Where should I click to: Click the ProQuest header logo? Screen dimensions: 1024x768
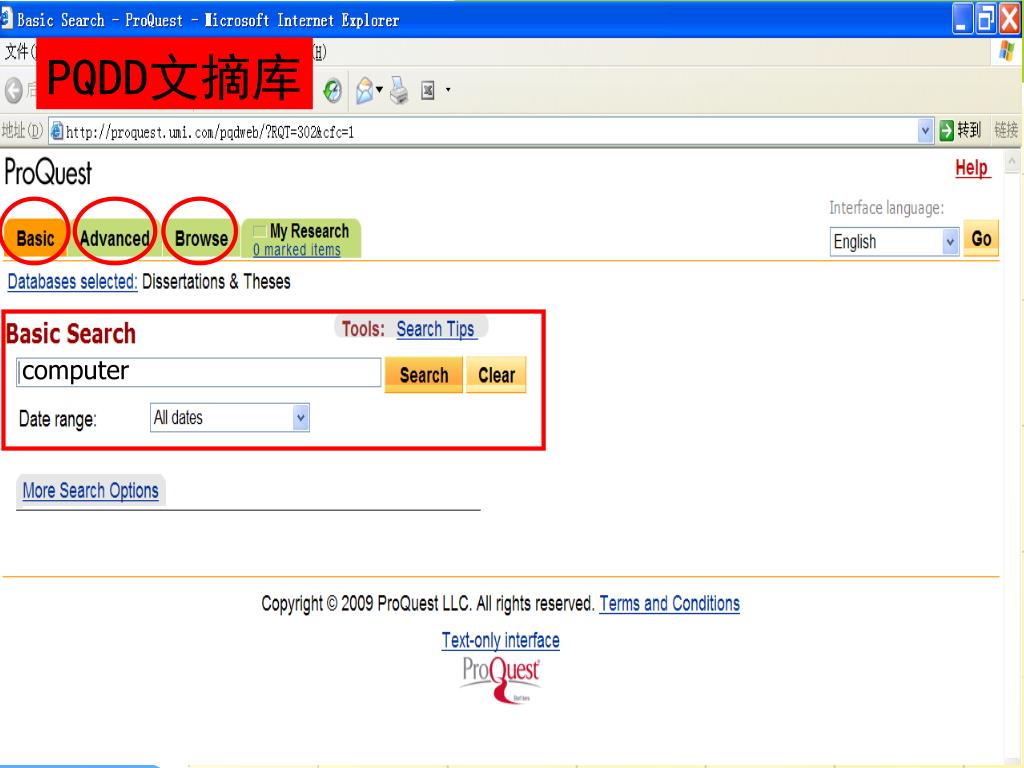(48, 173)
